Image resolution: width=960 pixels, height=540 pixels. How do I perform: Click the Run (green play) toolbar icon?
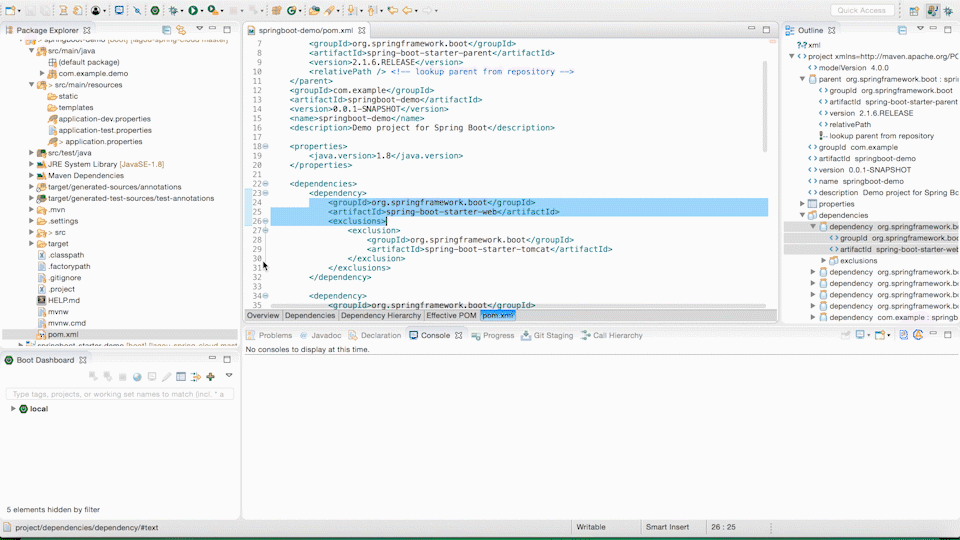click(193, 10)
